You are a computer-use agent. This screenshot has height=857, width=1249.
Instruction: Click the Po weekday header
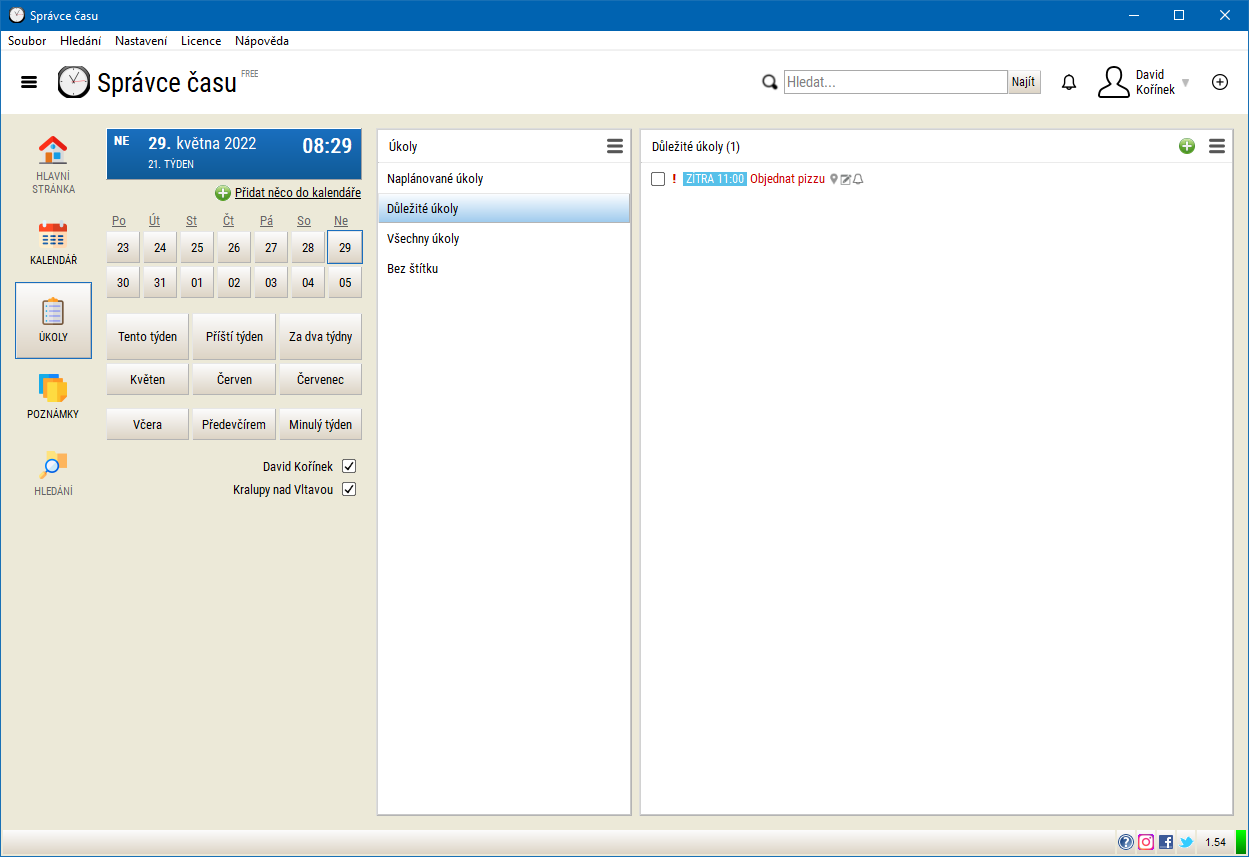point(119,221)
